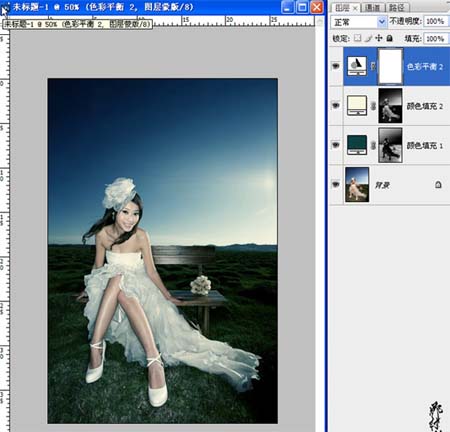Hide the Color Fill 2 layer

tap(336, 106)
